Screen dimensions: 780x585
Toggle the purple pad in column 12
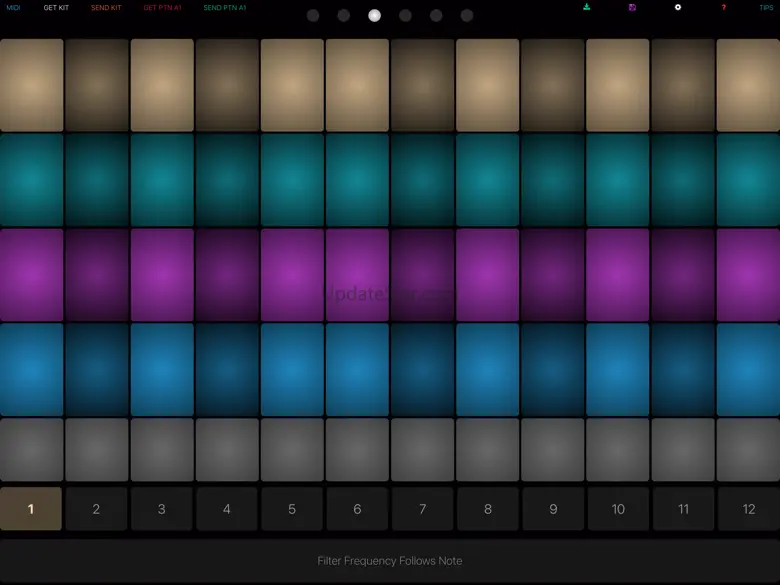coord(748,274)
